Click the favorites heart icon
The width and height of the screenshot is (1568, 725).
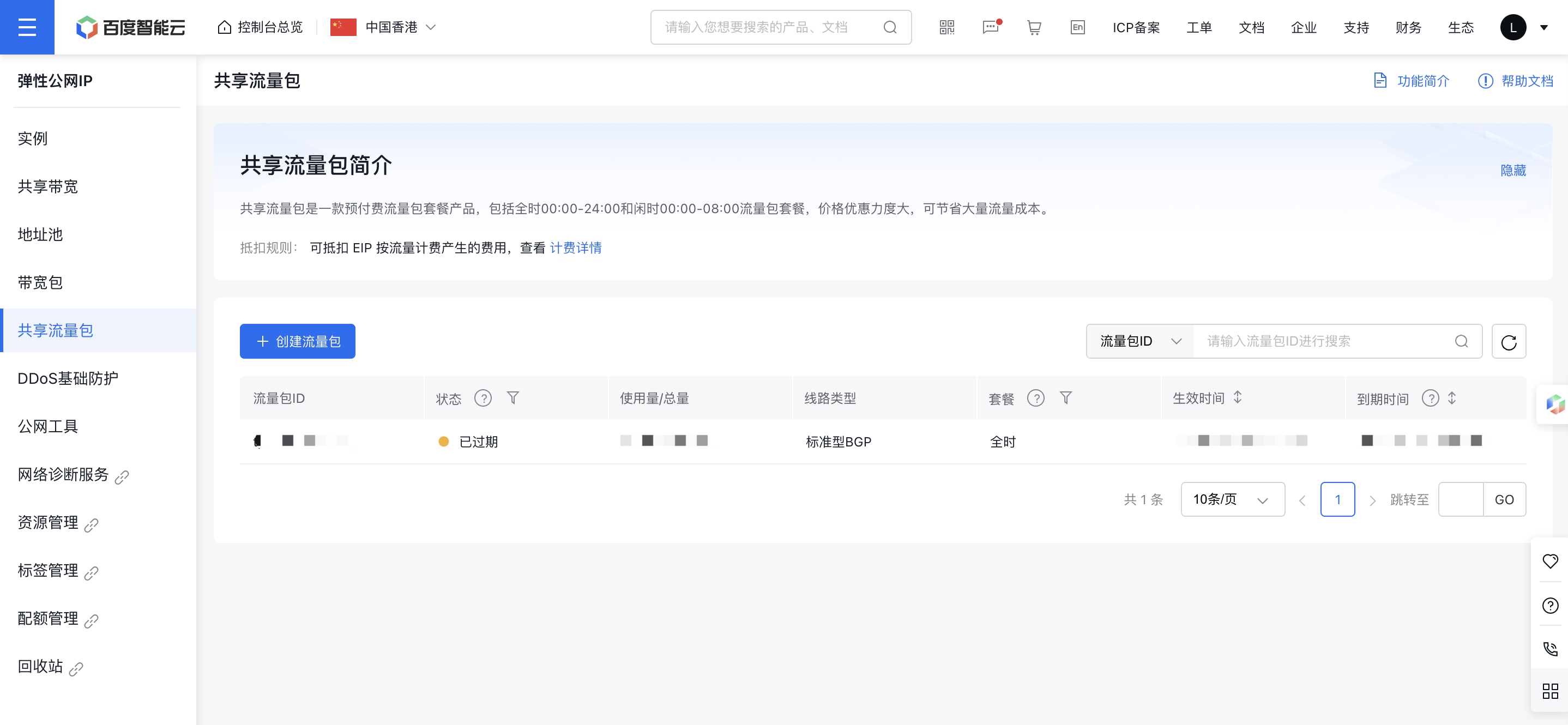(x=1550, y=560)
